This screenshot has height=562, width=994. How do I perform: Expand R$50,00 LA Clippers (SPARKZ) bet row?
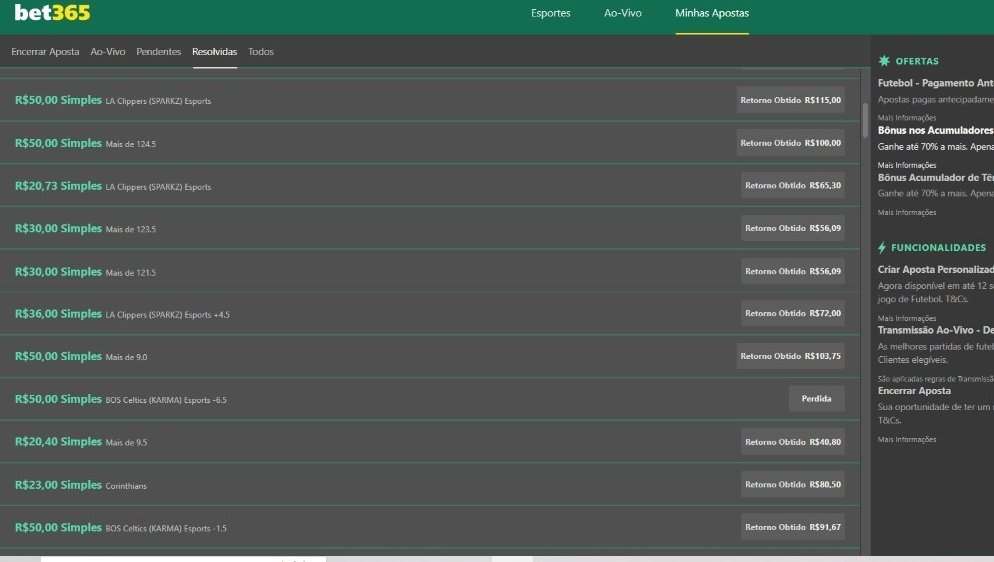click(430, 100)
